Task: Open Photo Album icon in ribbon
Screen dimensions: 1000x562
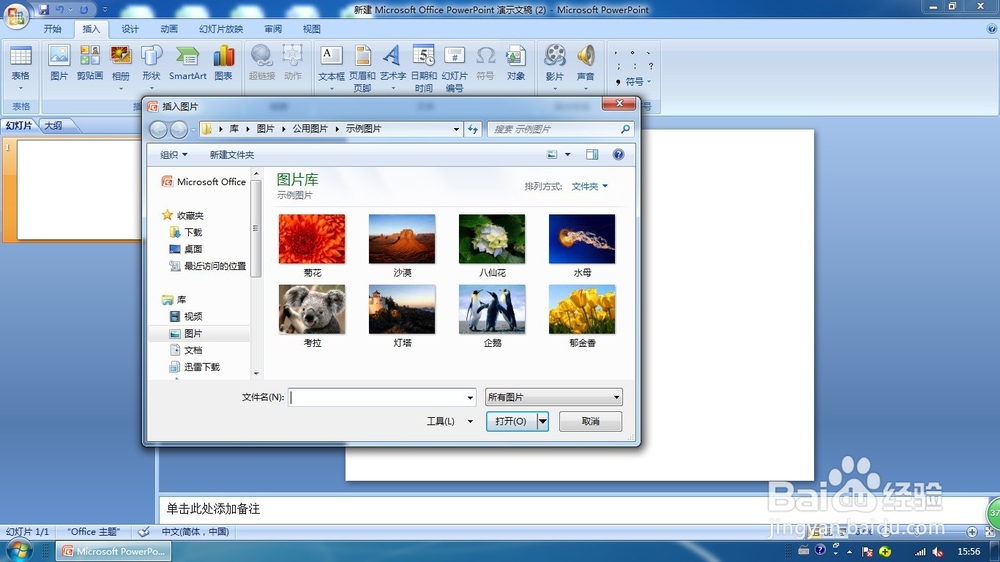Action: click(121, 63)
